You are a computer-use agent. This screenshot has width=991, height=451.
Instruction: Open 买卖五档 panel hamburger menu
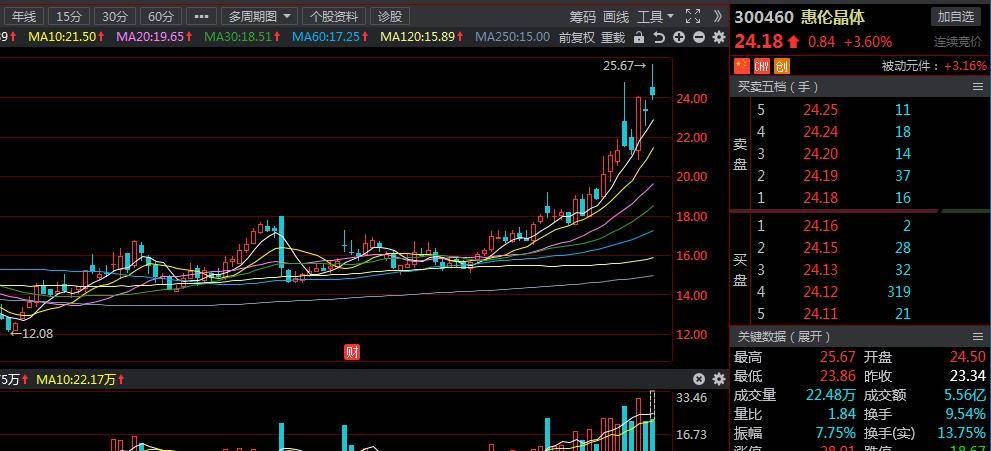[x=978, y=87]
